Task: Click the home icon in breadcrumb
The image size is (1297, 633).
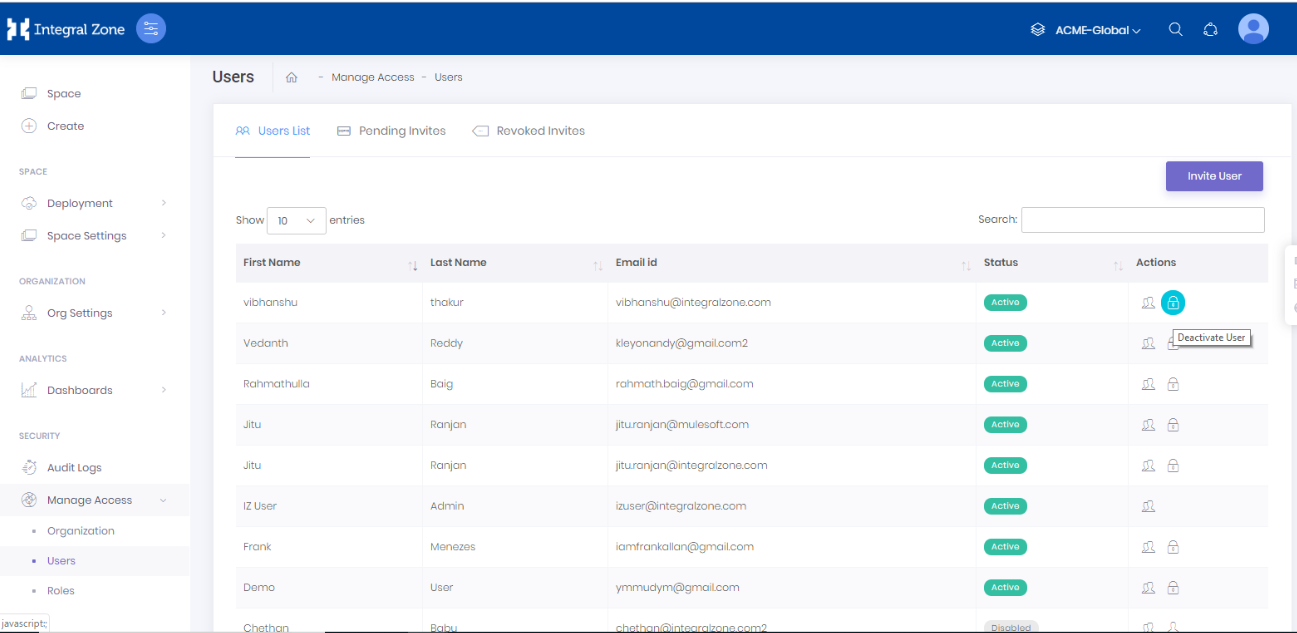Action: [292, 77]
